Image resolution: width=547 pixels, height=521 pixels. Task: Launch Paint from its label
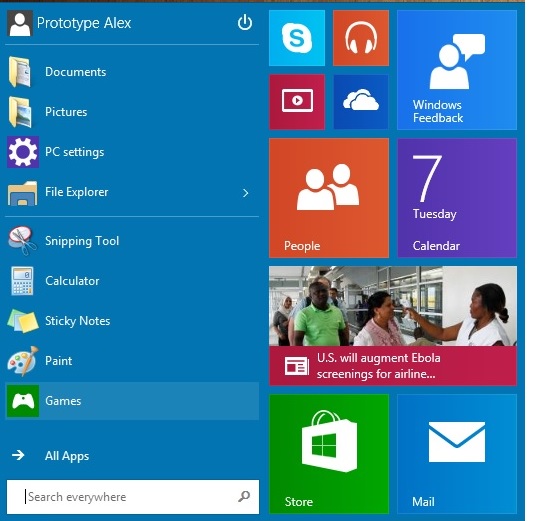[x=59, y=361]
